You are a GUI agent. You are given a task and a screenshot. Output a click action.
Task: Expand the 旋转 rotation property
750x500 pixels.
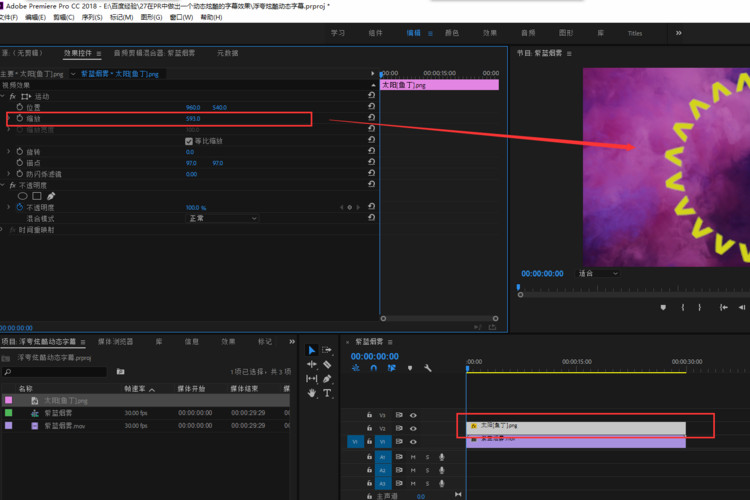[9, 152]
